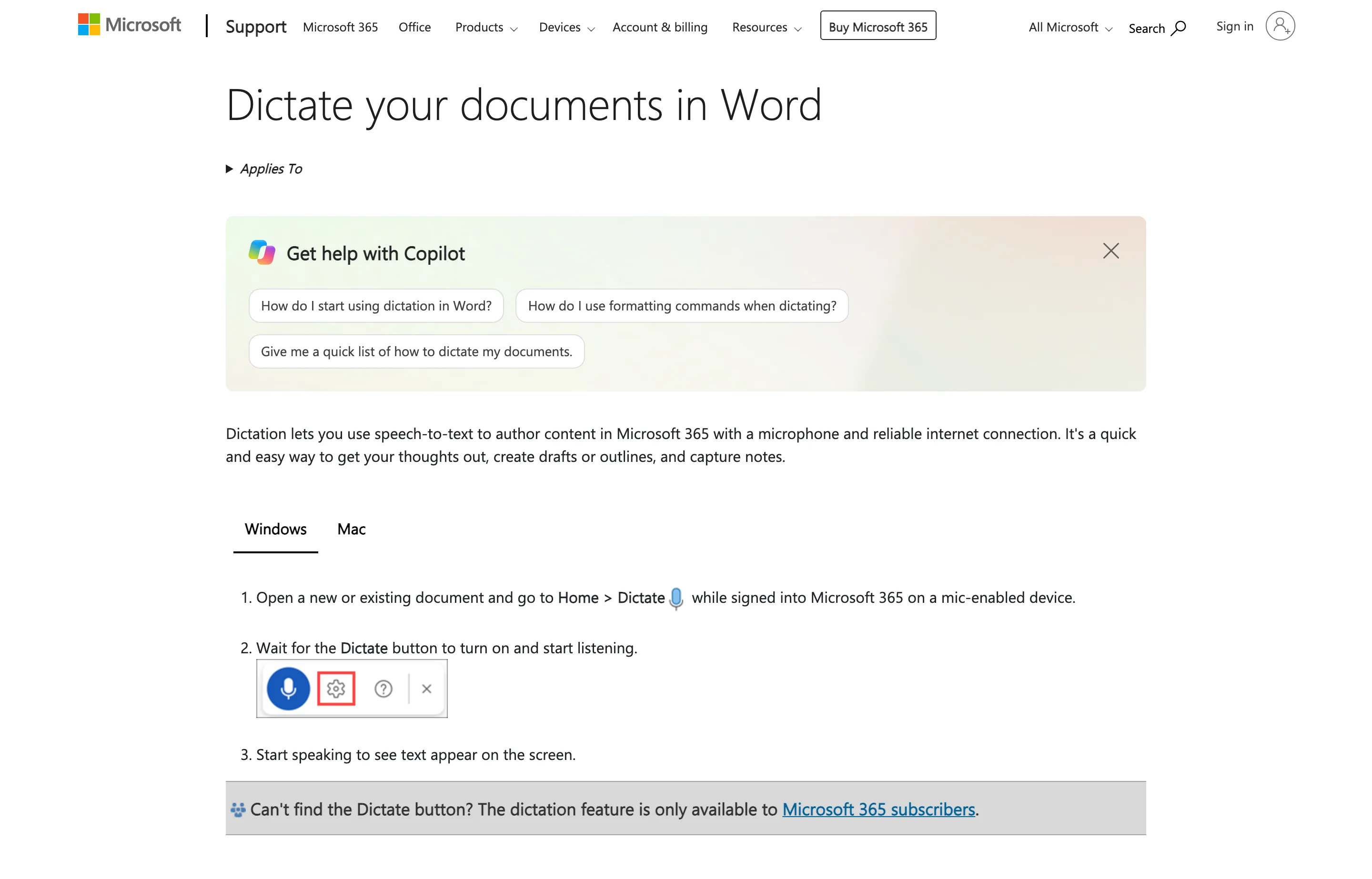The height and width of the screenshot is (879, 1372).
Task: Expand the Products dropdown menu
Action: (x=486, y=27)
